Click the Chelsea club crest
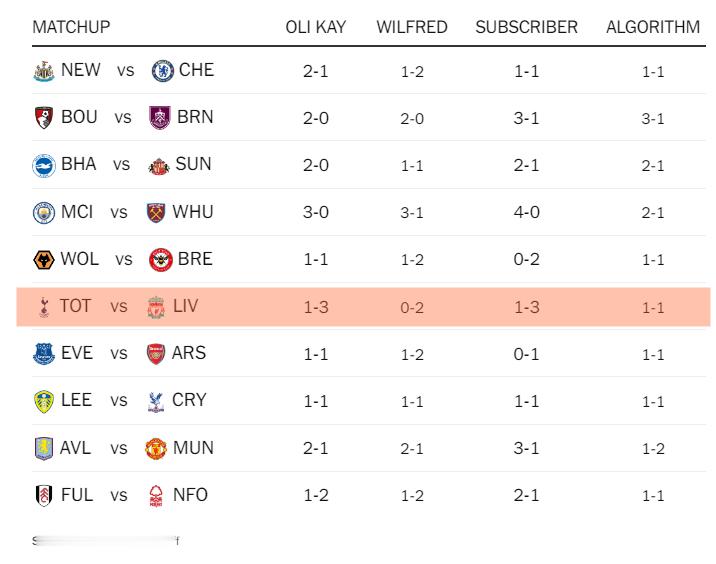 click(161, 71)
